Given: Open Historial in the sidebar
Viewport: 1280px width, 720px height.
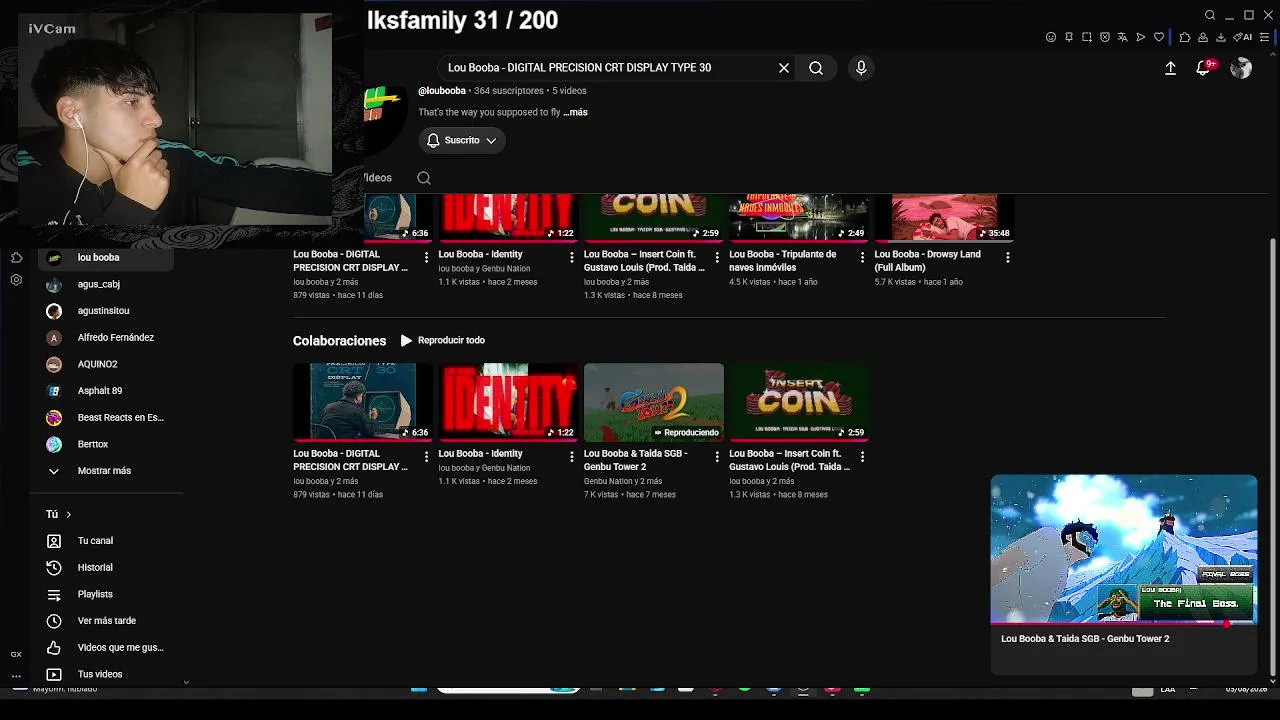Looking at the screenshot, I should [x=106, y=568].
